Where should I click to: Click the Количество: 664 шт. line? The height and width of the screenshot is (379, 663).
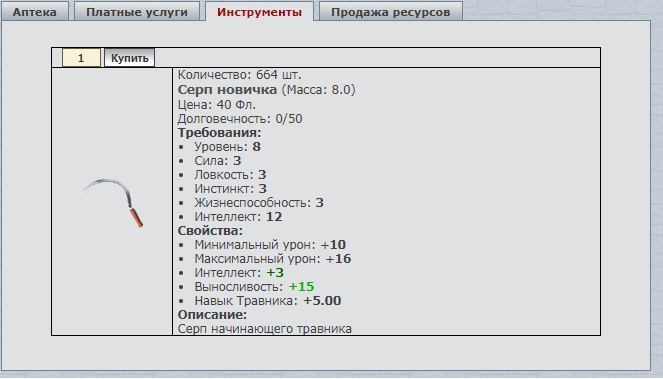tap(239, 75)
